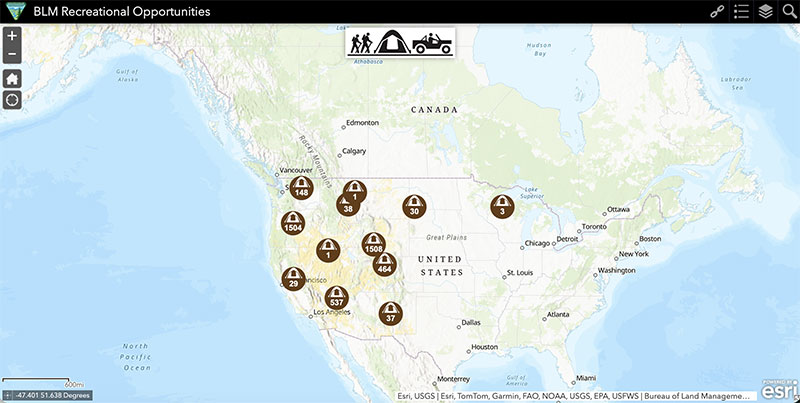
Task: Click the coordinate capture crosshair button
Action: pyautogui.click(x=8, y=395)
